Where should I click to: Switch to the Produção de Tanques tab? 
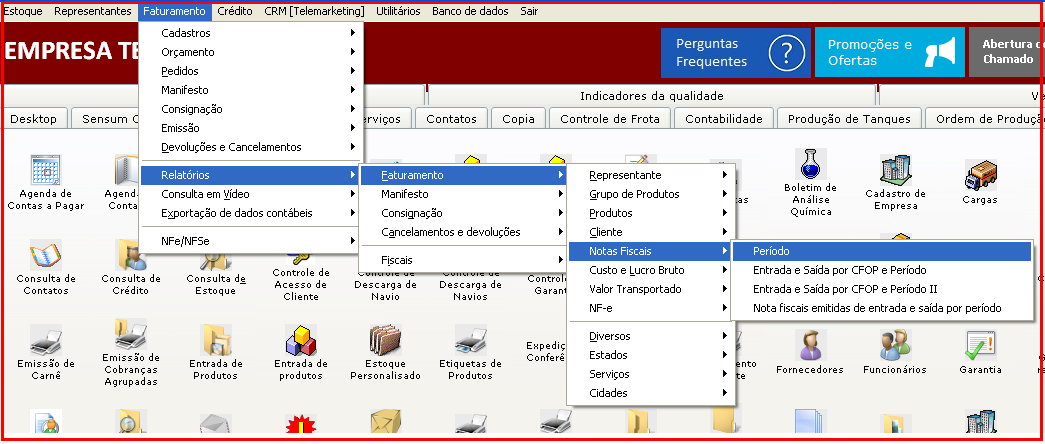click(849, 119)
